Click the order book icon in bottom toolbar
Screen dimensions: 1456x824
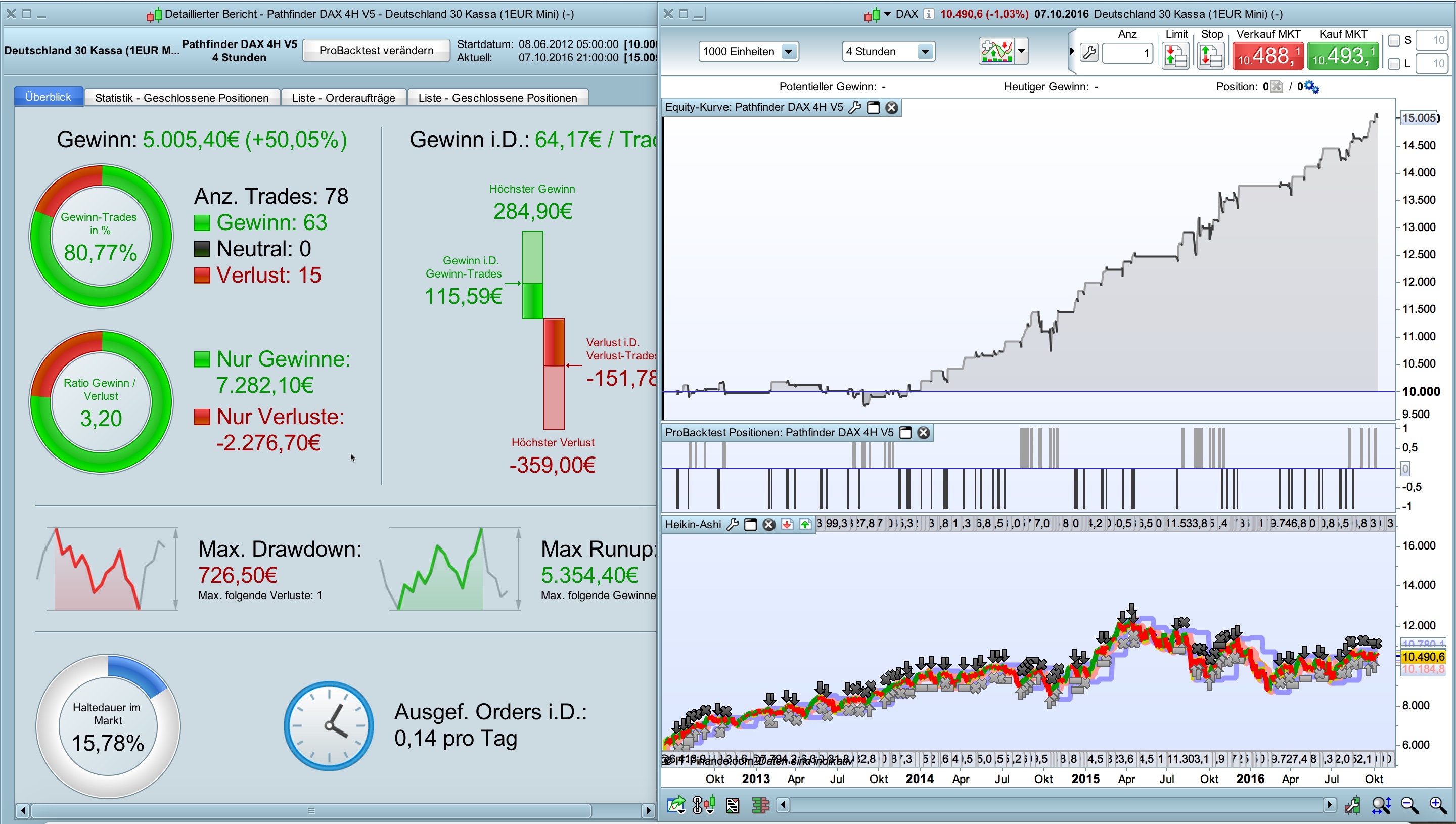(760, 804)
